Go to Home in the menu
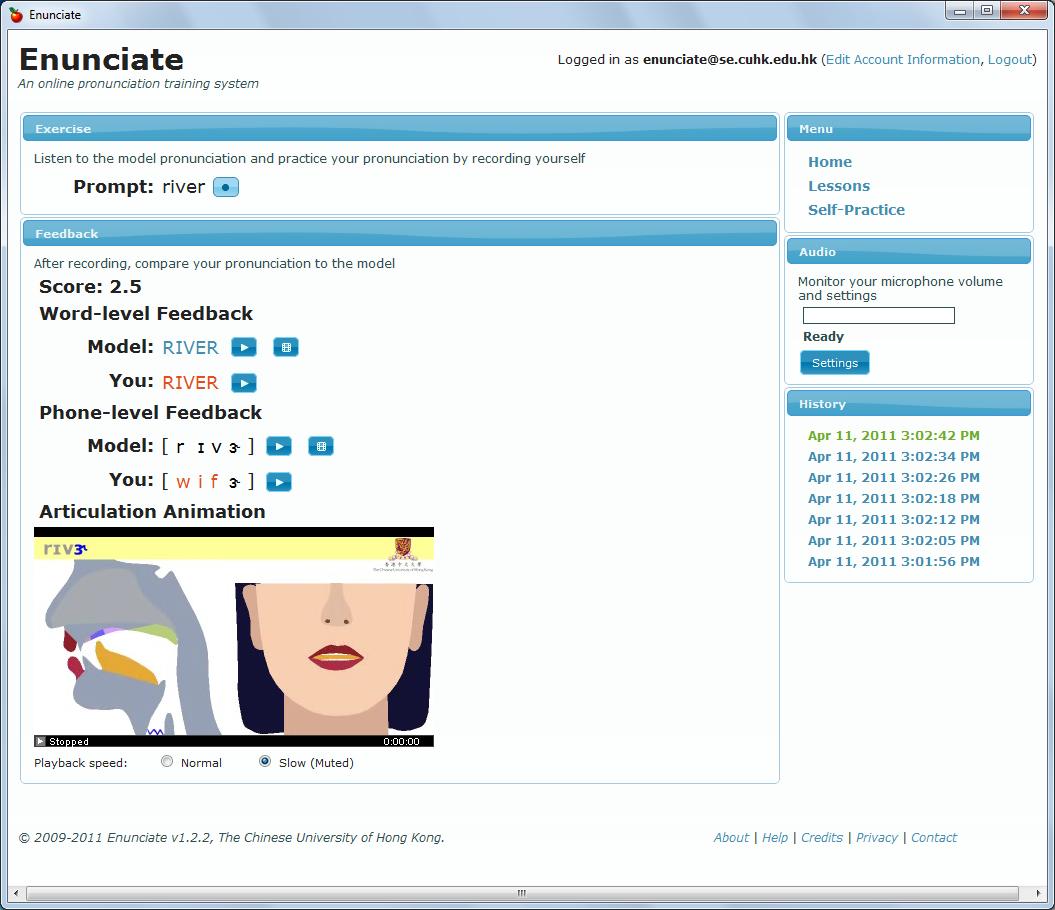Viewport: 1055px width, 910px height. [830, 162]
